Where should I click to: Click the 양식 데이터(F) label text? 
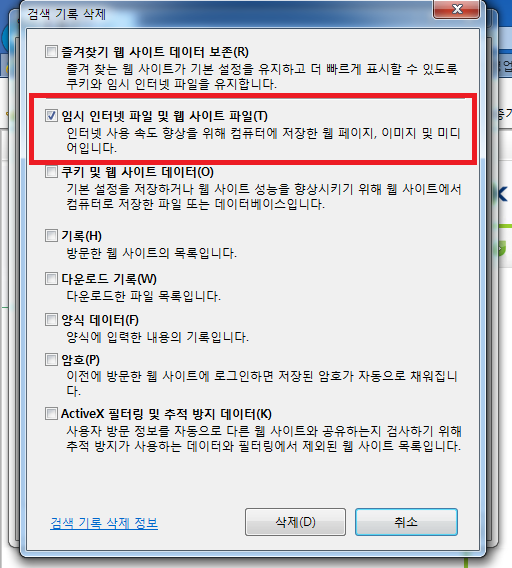pos(100,320)
